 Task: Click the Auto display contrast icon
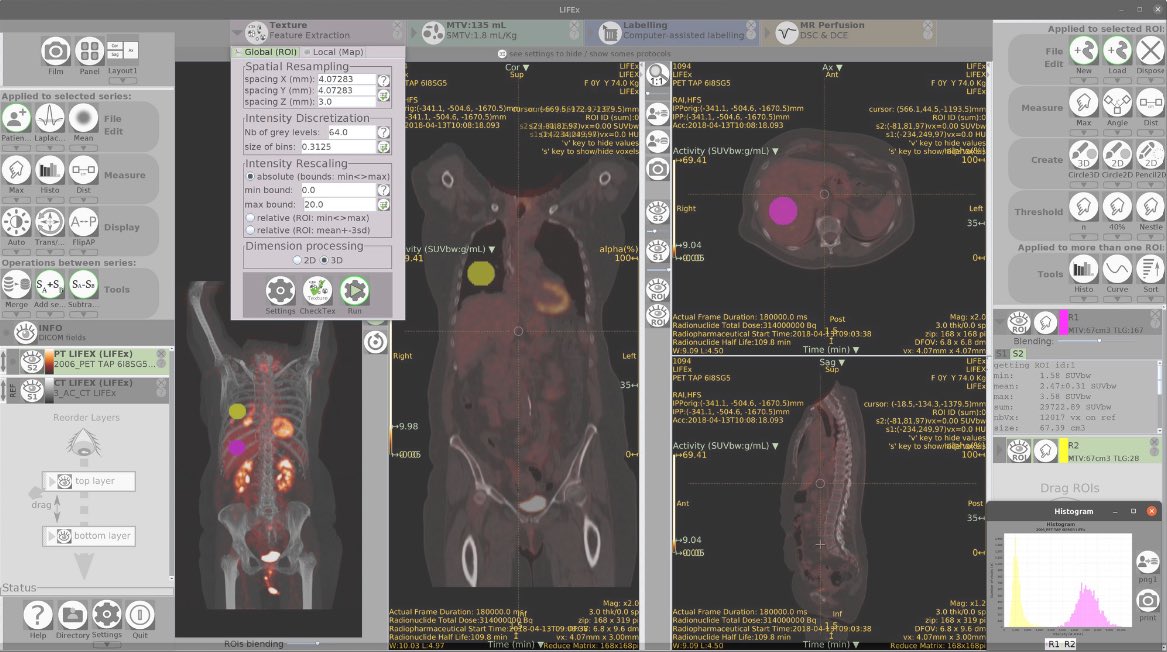click(16, 223)
